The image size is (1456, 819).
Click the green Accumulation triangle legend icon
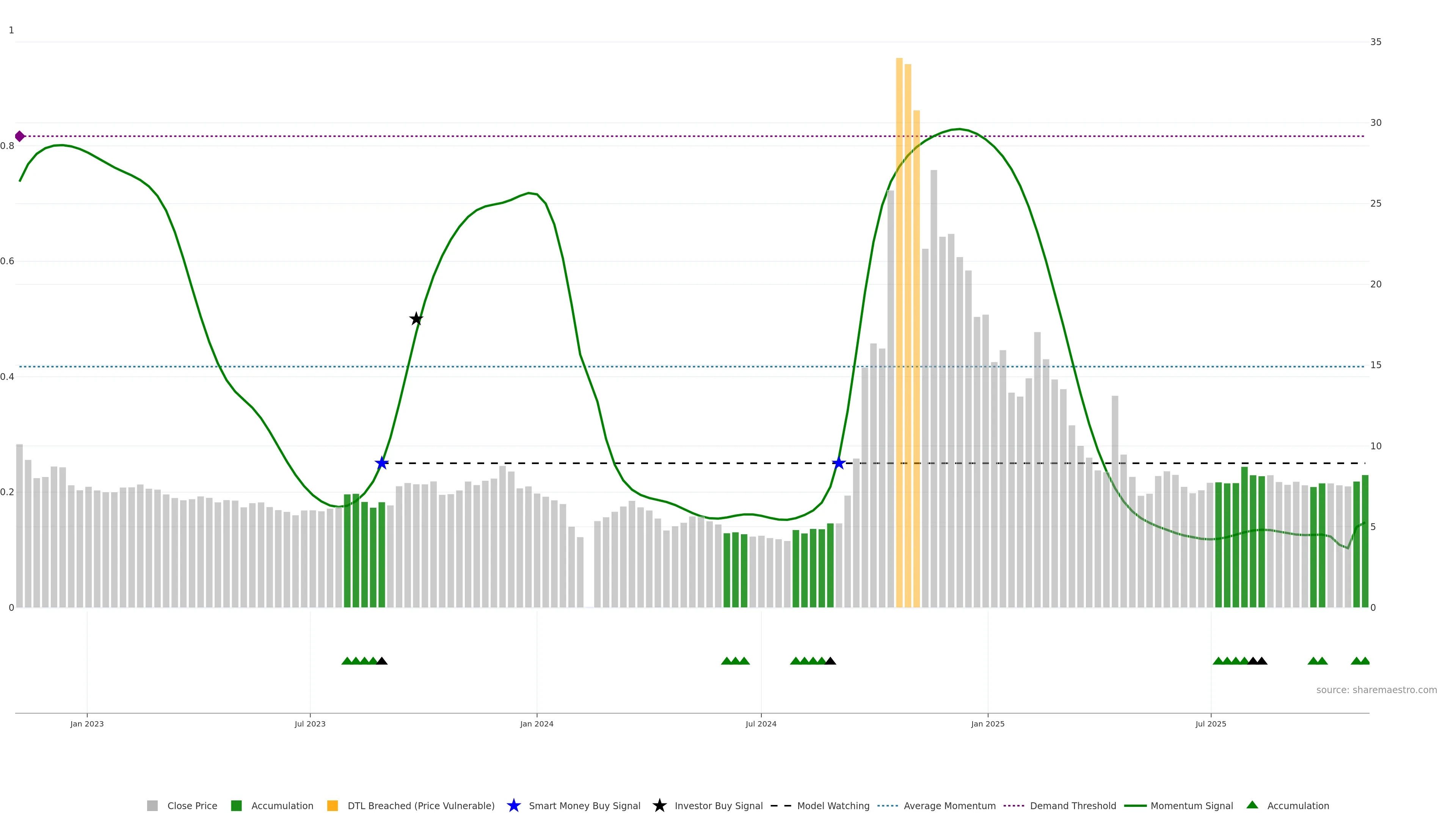tap(1252, 805)
